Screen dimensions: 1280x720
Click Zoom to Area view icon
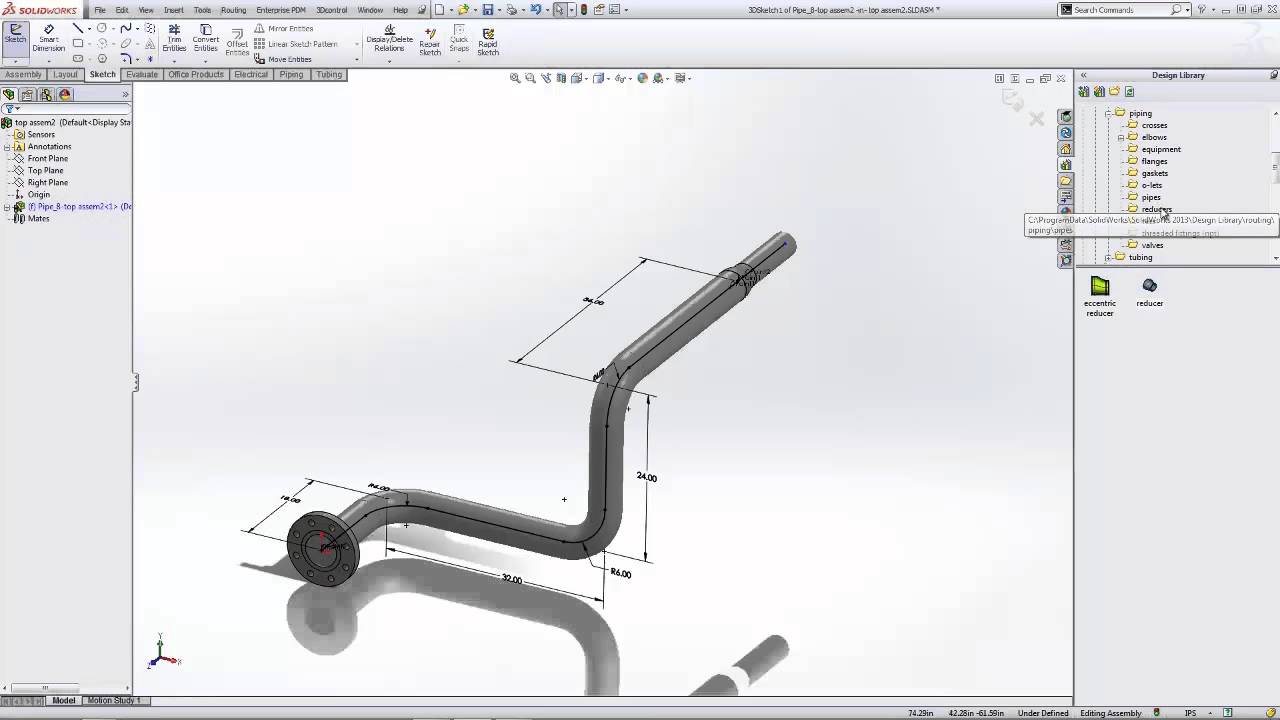pos(530,78)
